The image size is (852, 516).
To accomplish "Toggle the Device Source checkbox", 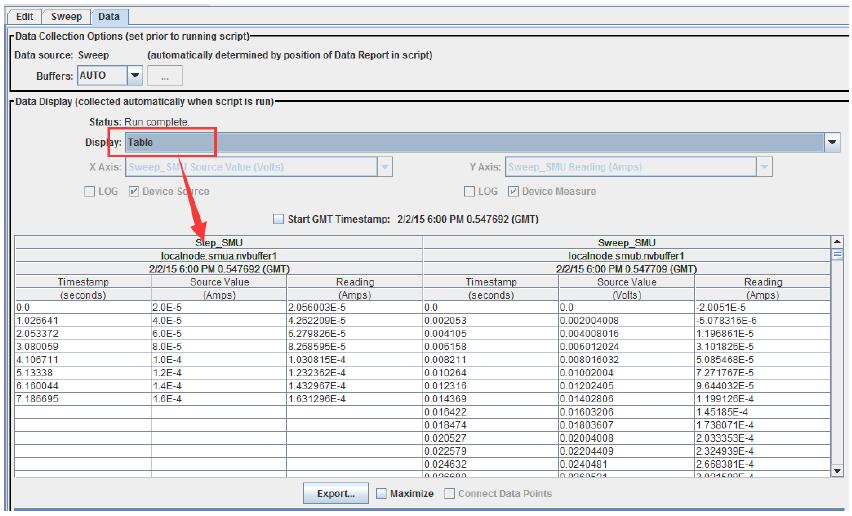I will (x=134, y=191).
